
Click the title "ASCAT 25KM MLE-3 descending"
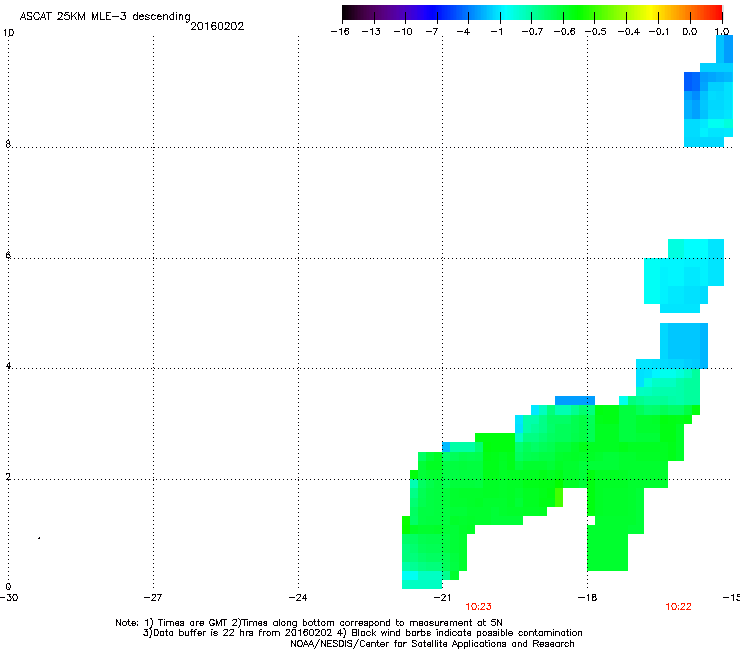105,17
